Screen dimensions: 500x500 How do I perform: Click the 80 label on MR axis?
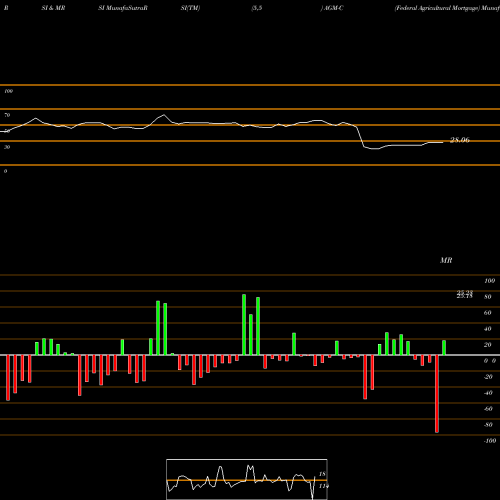click(x=488, y=297)
